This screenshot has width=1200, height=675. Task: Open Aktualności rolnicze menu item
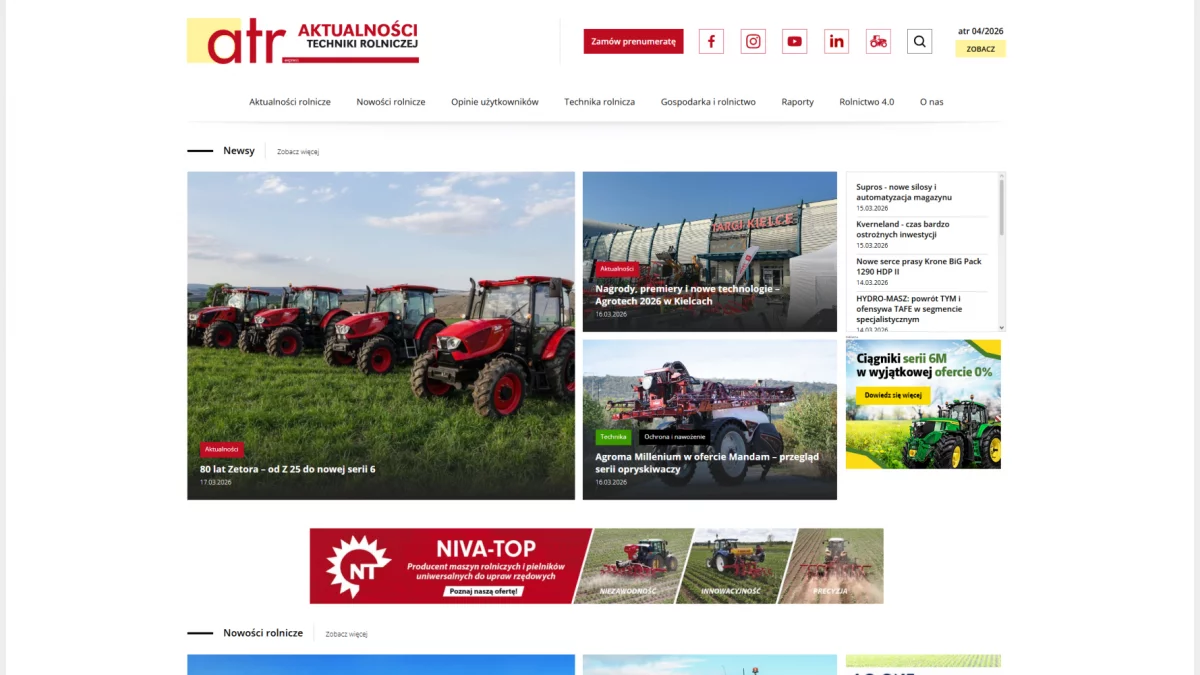coord(290,102)
